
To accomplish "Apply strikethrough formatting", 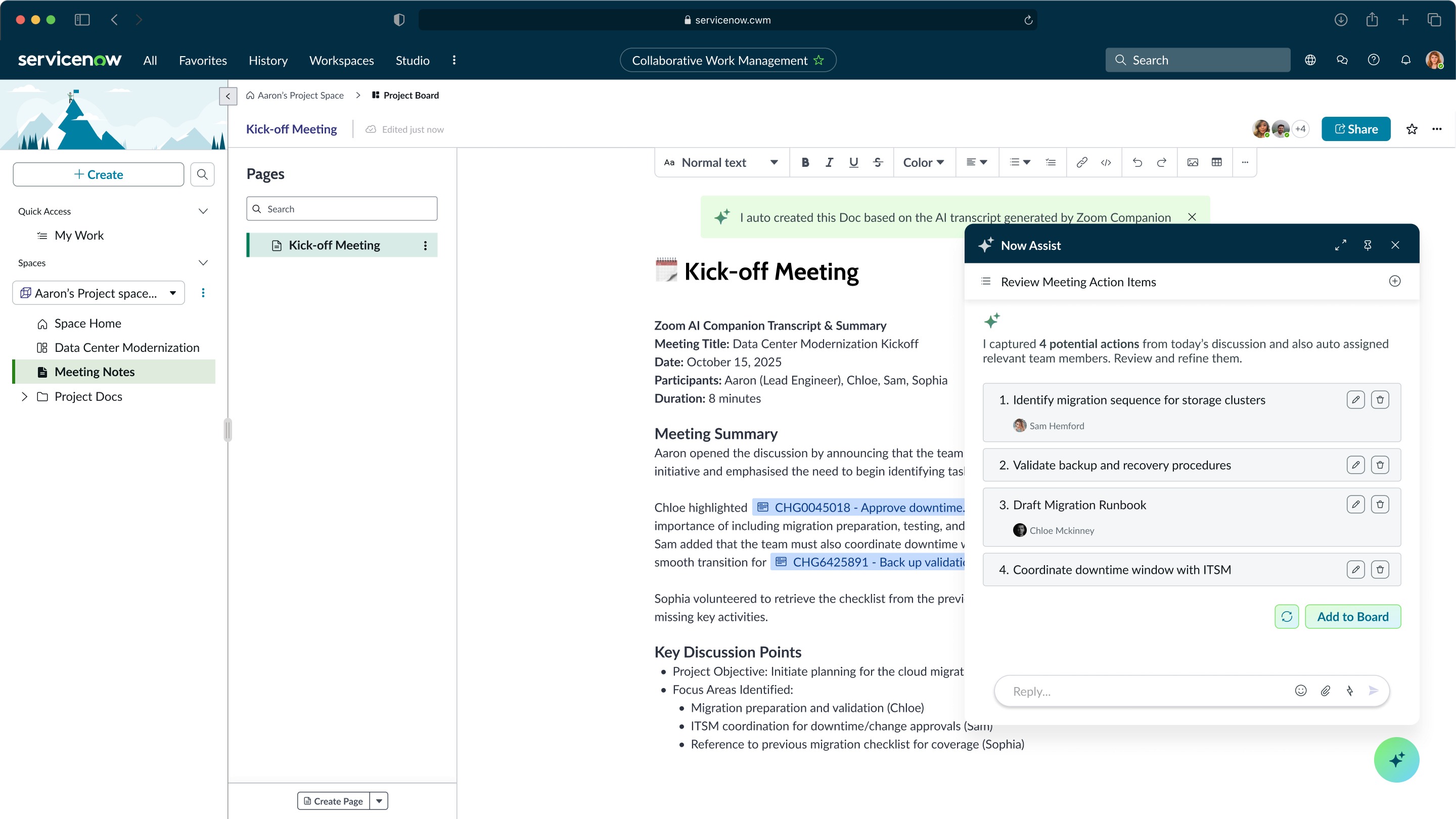I will [x=878, y=163].
